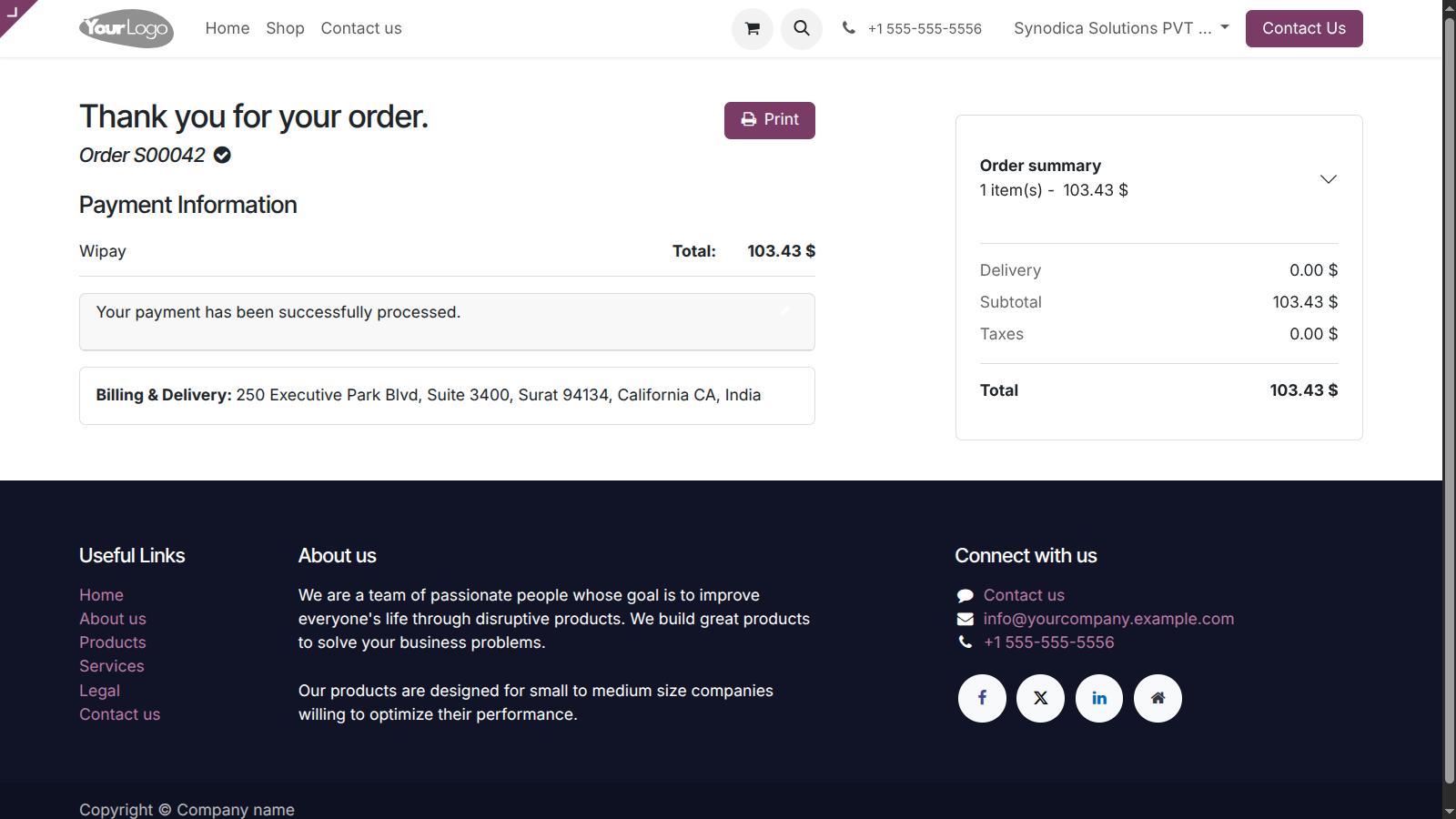1456x819 pixels.
Task: Click the search magnifier icon
Action: (802, 28)
